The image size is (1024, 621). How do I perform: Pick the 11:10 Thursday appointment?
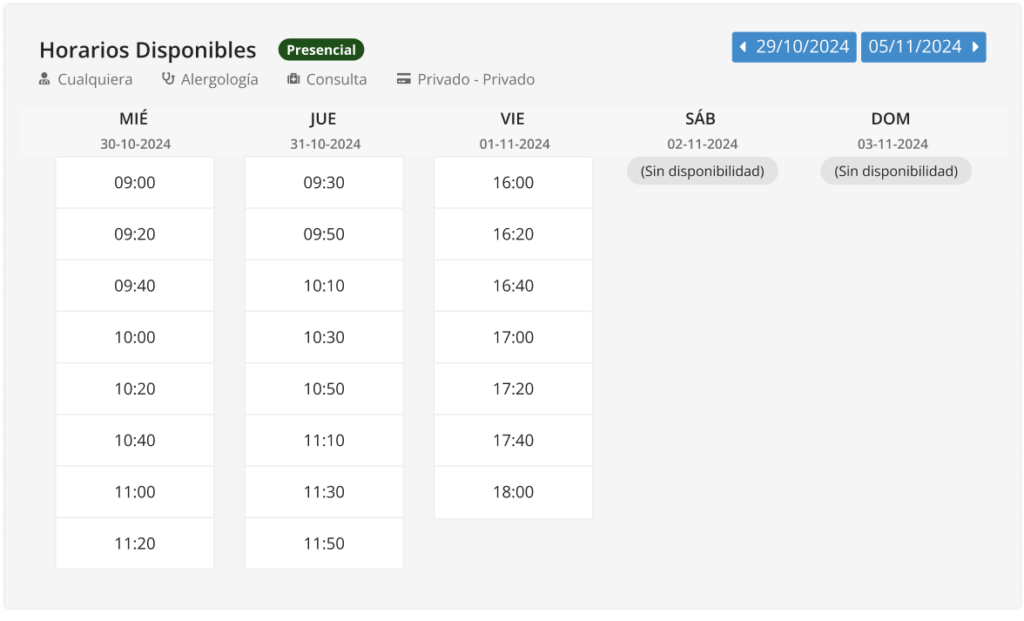(324, 441)
